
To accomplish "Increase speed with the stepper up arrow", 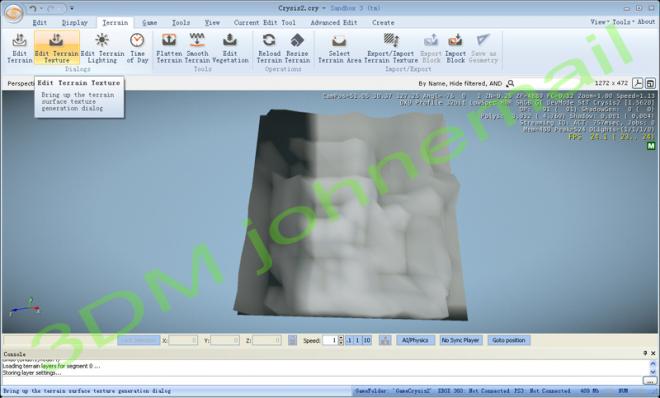I will 341,337.
